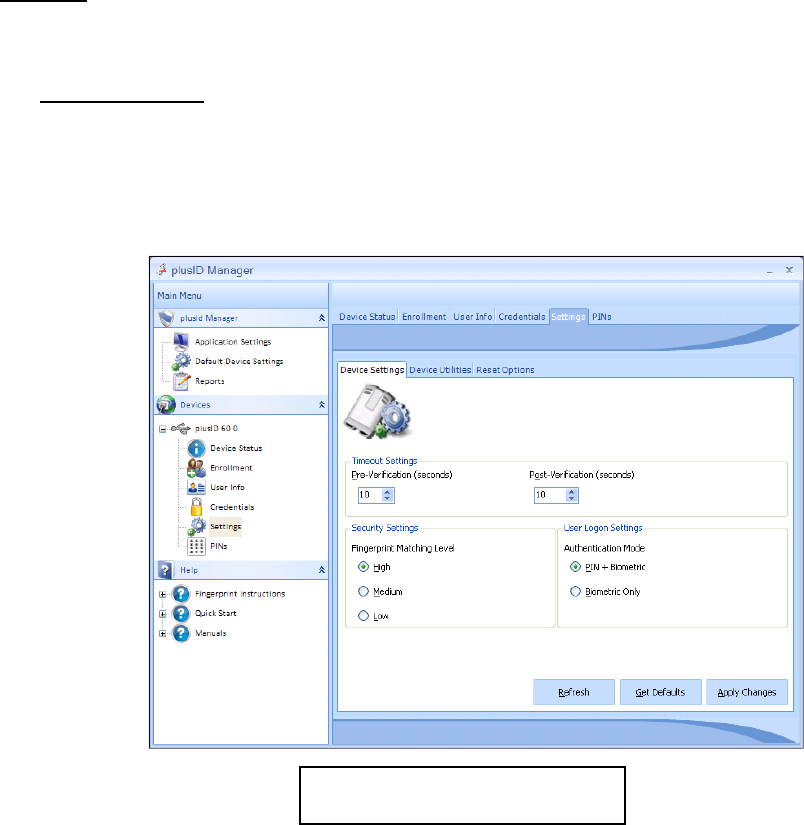Click the plusID Manager title bar app icon
Screen dimensions: 804x825
162,269
